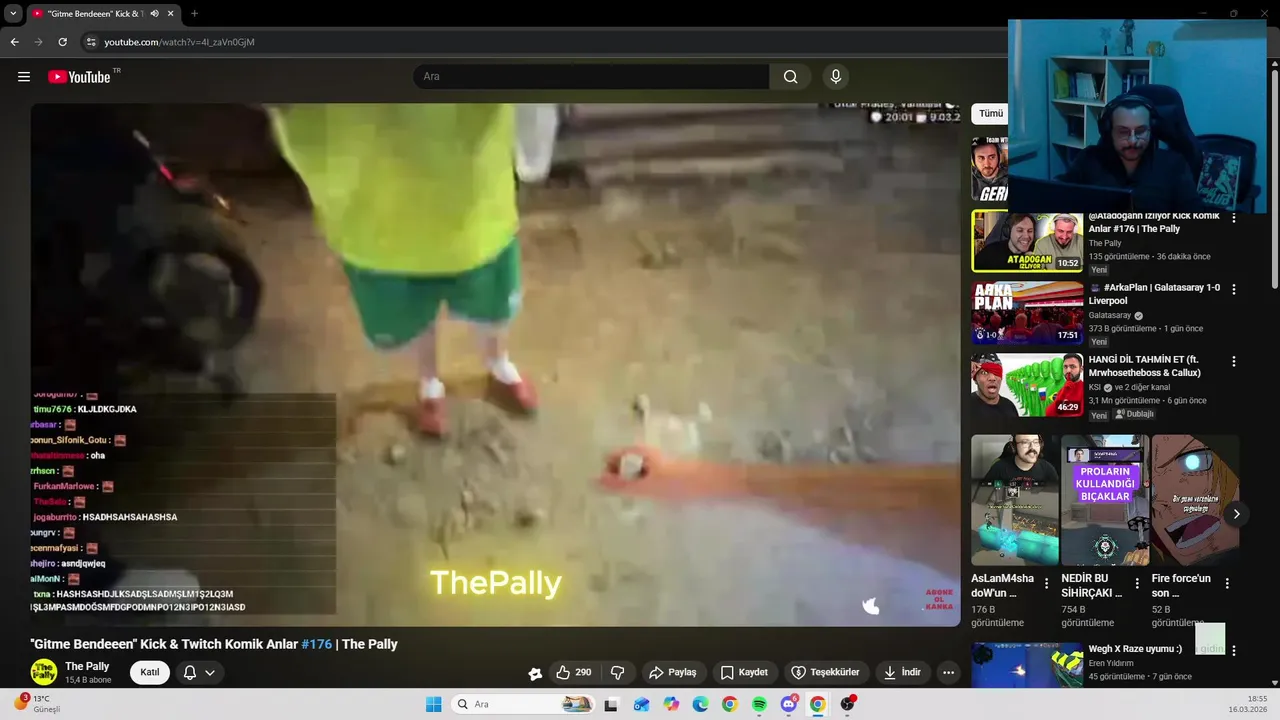
Task: Go to the YouTube home logo
Action: click(79, 77)
